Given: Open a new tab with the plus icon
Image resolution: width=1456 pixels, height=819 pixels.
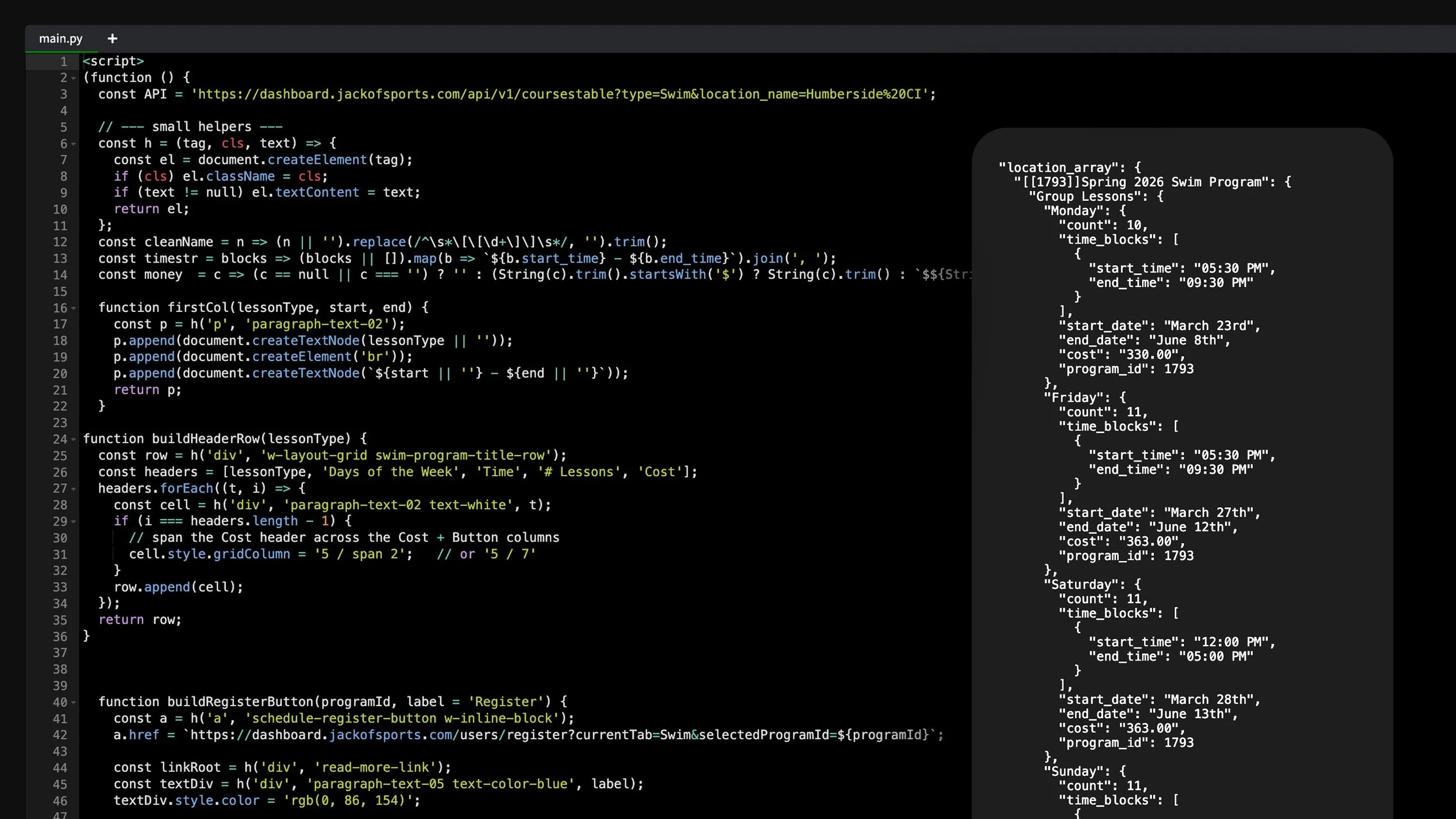Looking at the screenshot, I should point(112,38).
